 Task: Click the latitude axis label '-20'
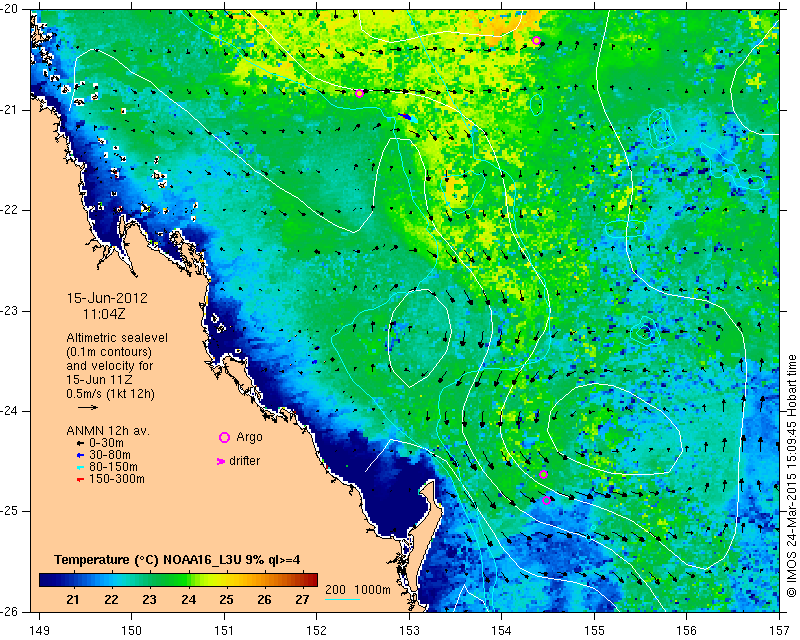click(8, 9)
